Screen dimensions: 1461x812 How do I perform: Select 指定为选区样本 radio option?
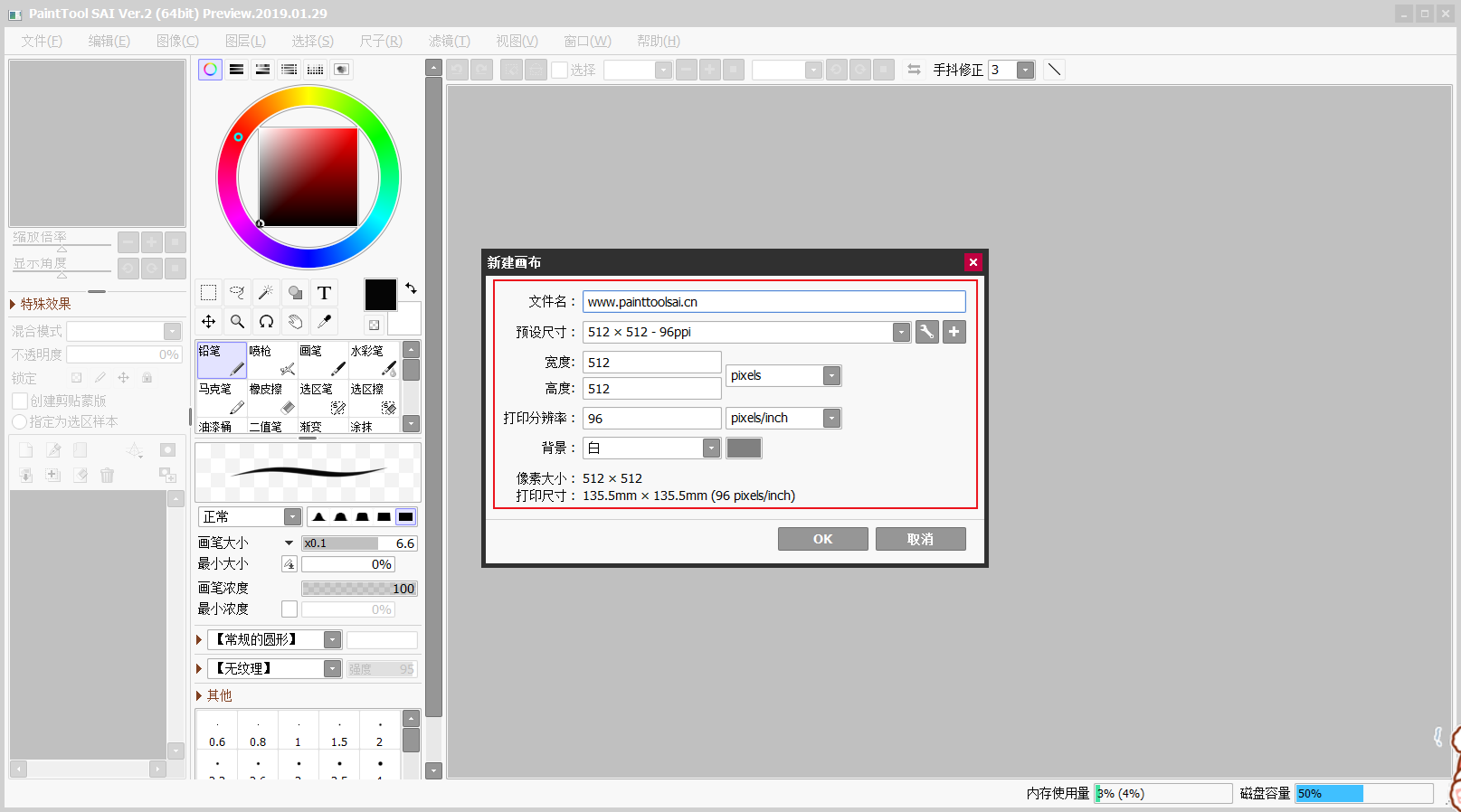coord(20,421)
